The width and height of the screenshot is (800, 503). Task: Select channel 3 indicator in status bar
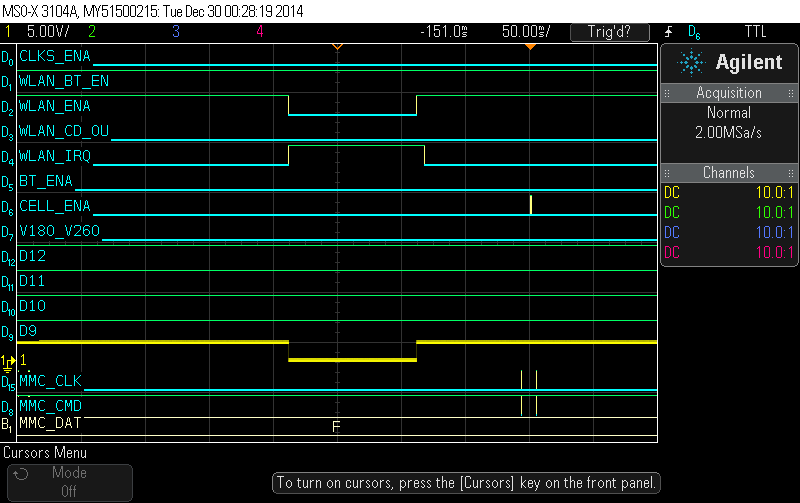pyautogui.click(x=176, y=32)
